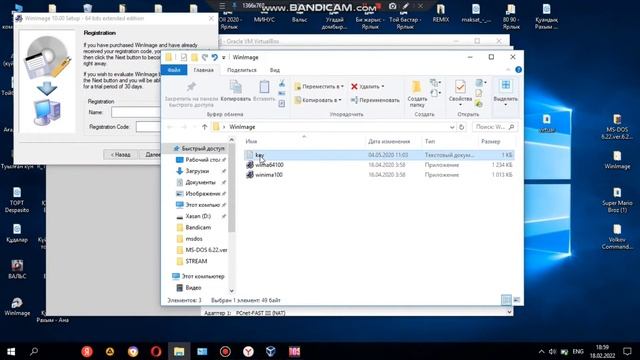Click the Вставить clipboard icon
The width and height of the screenshot is (640, 360).
[264, 87]
